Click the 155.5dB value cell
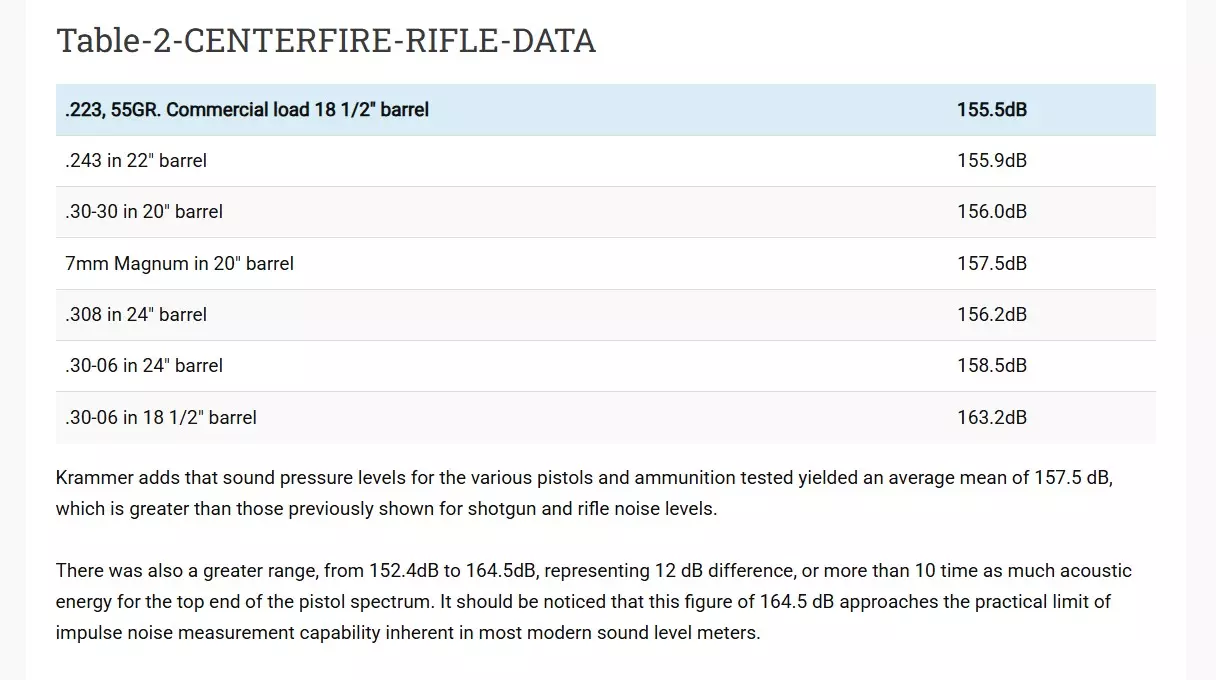 (x=992, y=110)
